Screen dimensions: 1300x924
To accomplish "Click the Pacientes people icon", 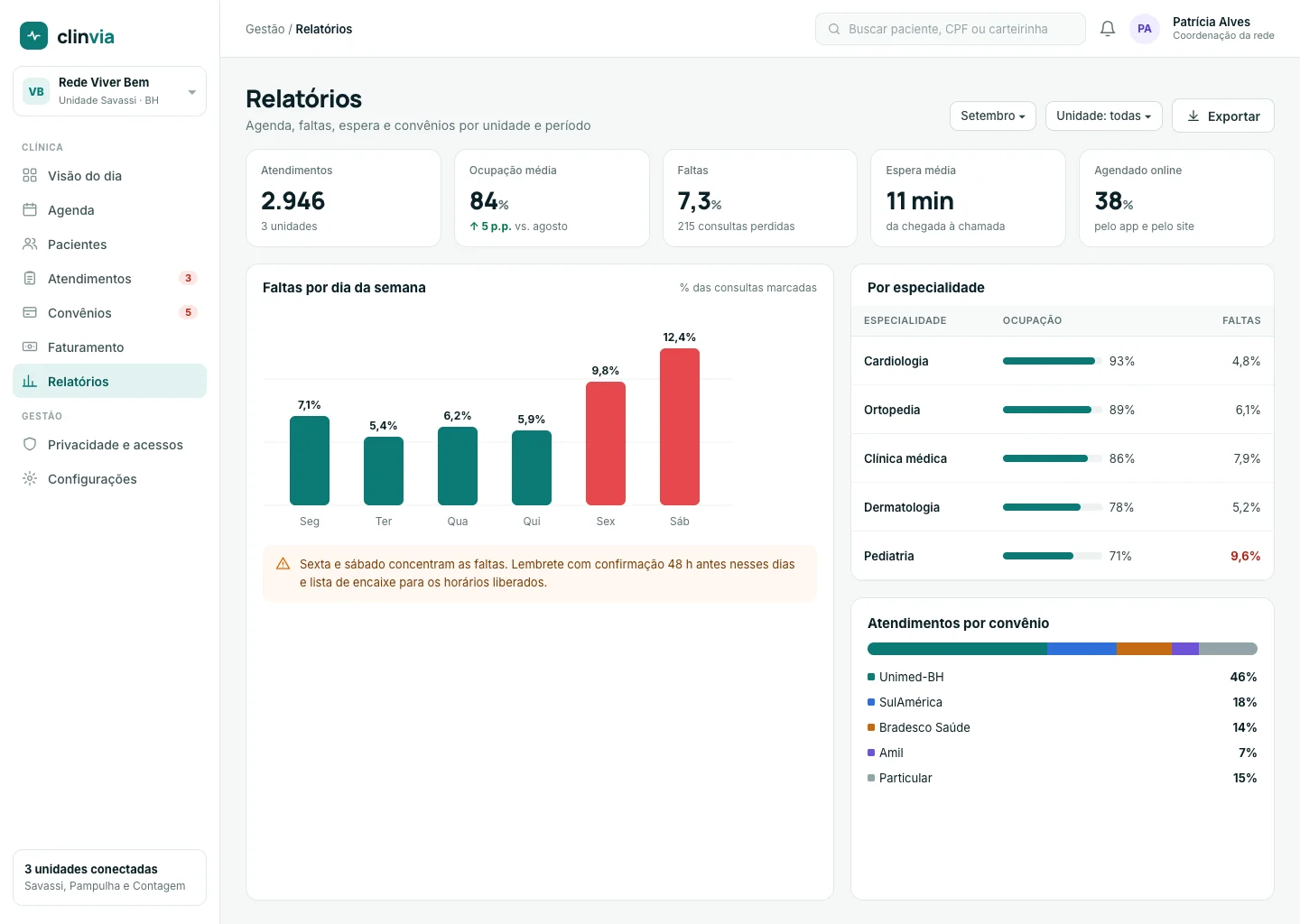I will 30,245.
